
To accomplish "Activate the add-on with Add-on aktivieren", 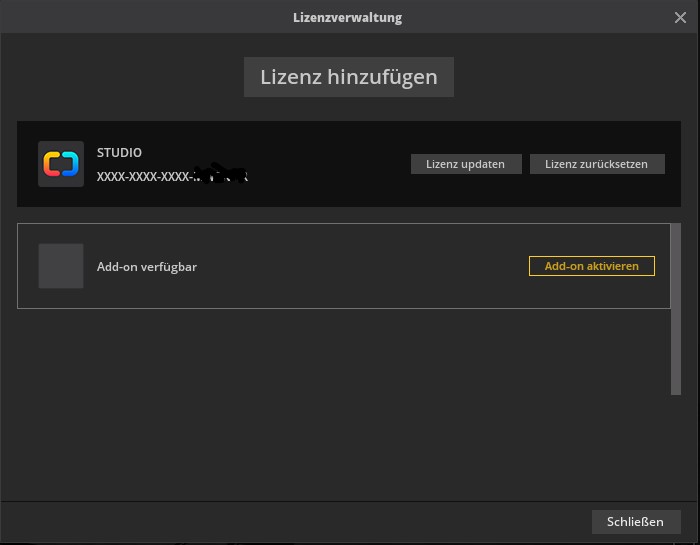I will 591,266.
